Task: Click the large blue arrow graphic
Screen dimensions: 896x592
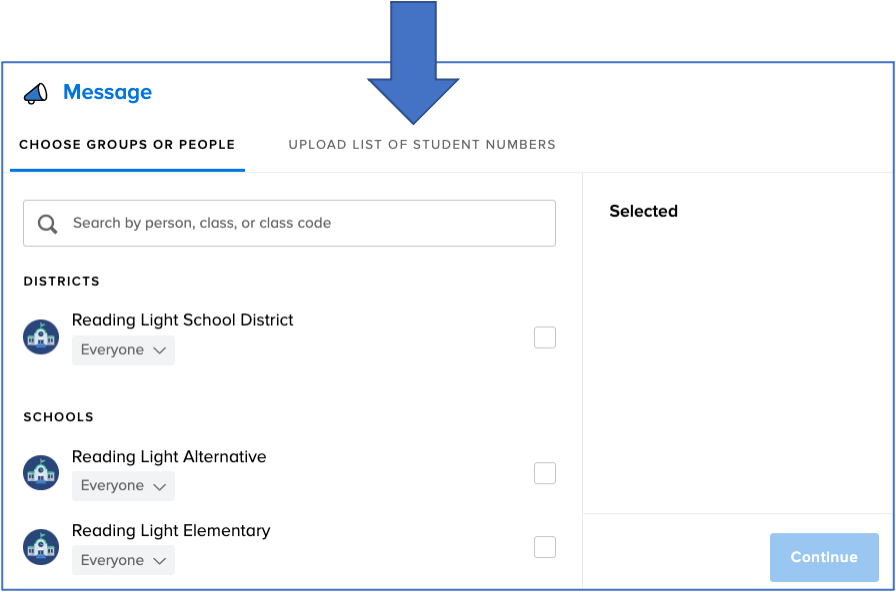Action: [413, 62]
